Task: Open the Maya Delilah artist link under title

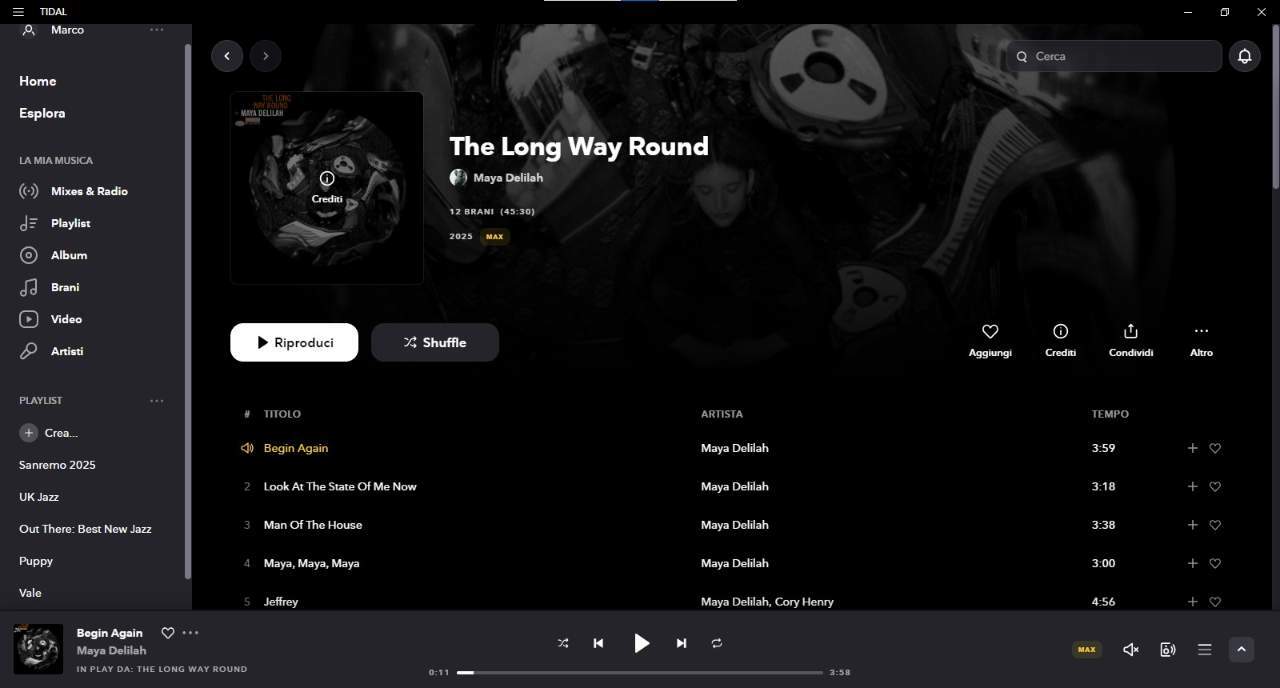Action: 508,177
